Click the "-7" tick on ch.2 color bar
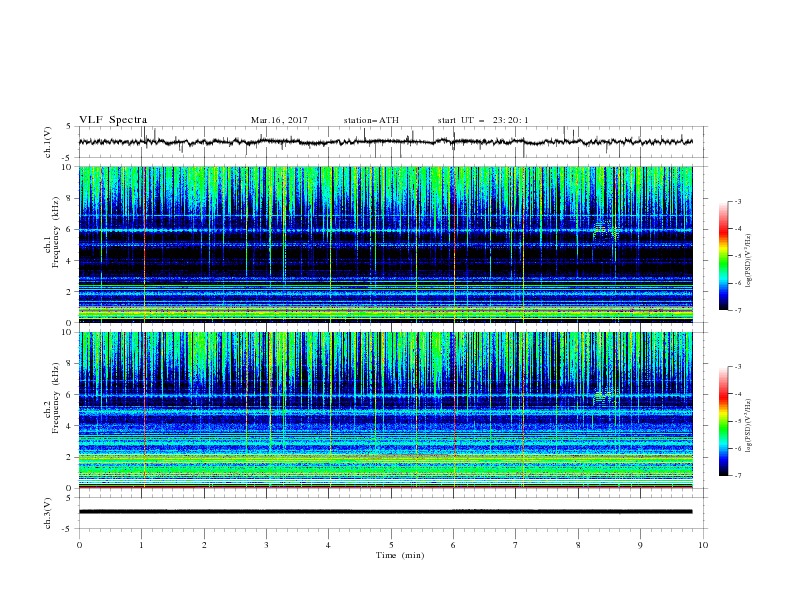Screen dimensions: 792x612 (738, 475)
